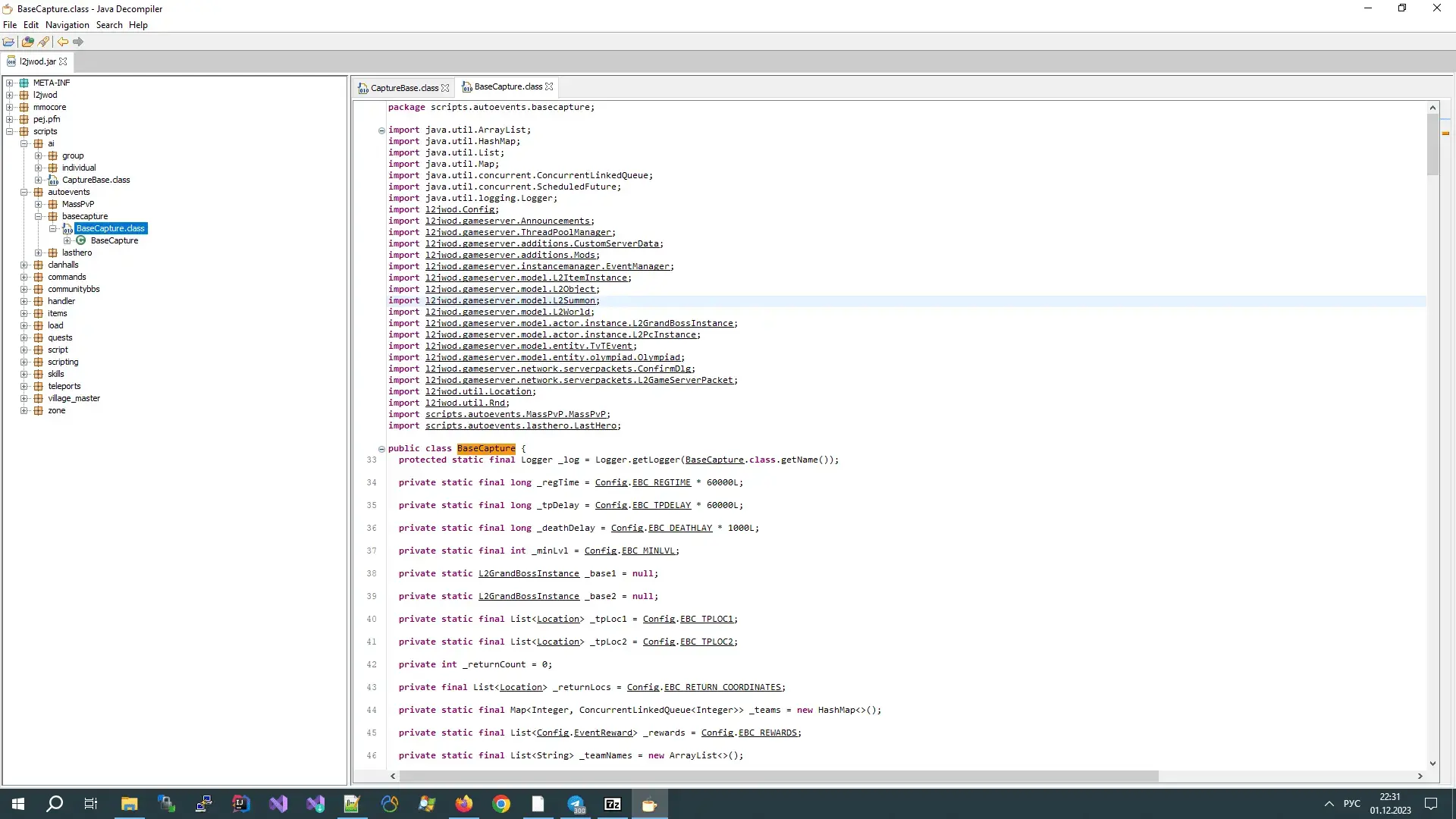Click the green class icon beside BaseCapture
1456x819 pixels.
[81, 240]
